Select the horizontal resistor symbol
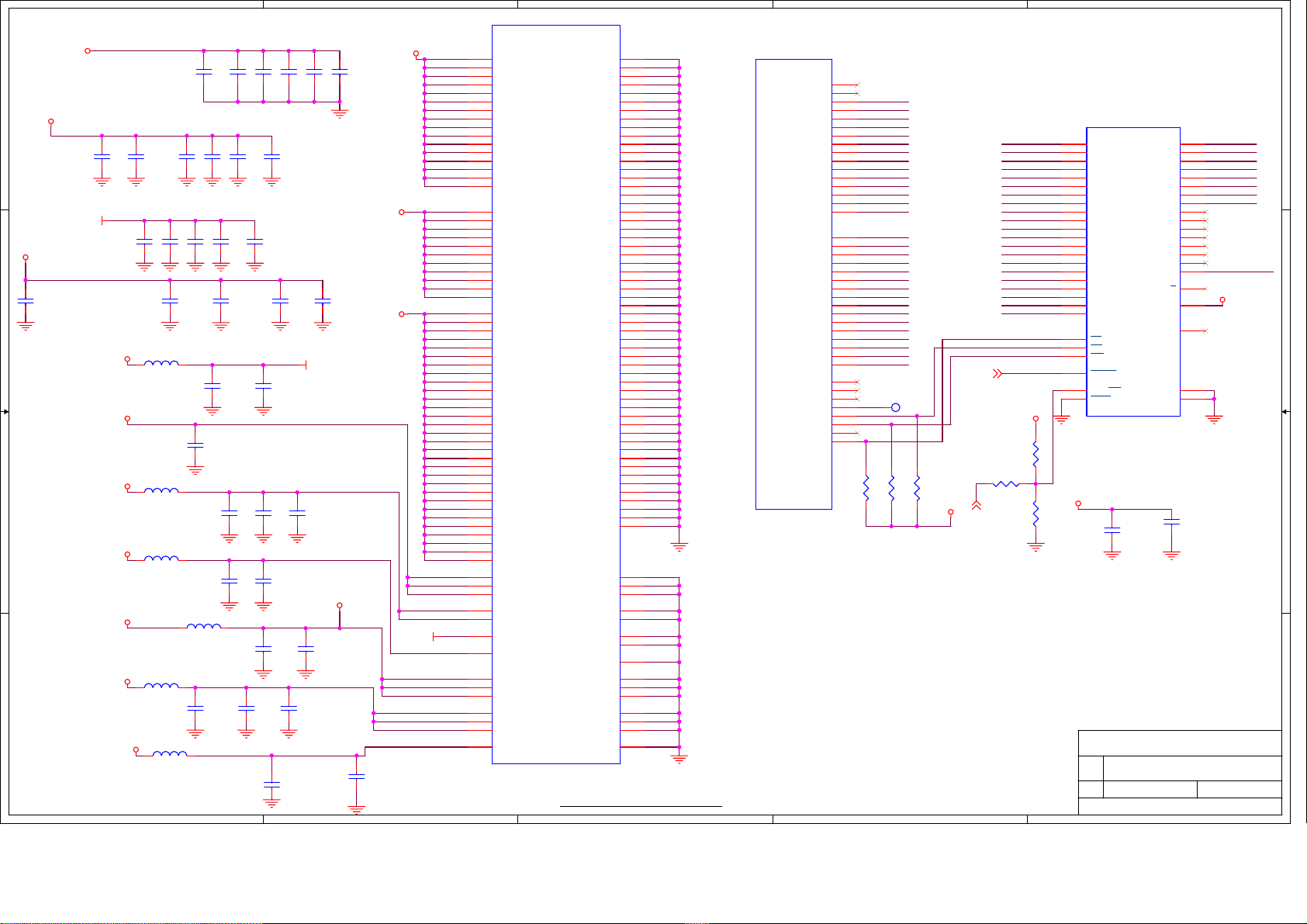The width and height of the screenshot is (1307, 924). coord(1006,484)
